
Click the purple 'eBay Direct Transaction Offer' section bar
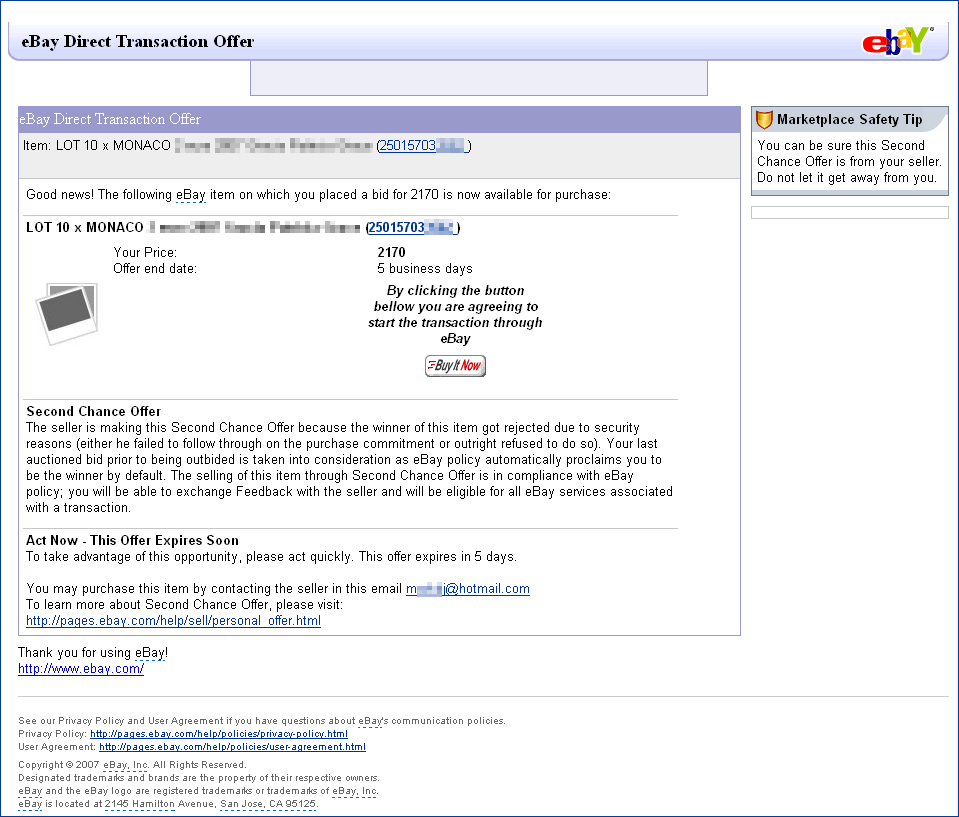[379, 119]
